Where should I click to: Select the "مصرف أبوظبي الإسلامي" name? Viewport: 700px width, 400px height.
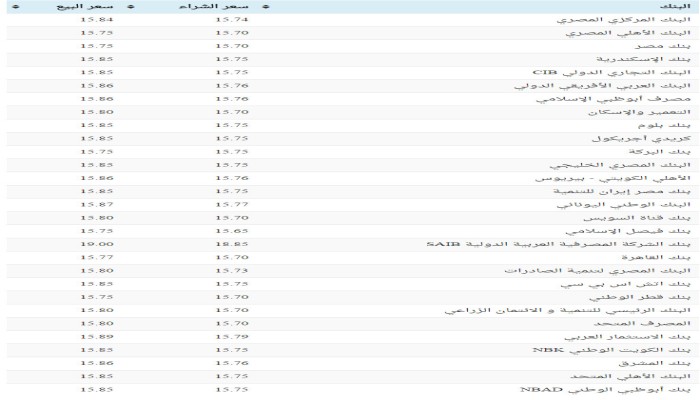(x=613, y=99)
